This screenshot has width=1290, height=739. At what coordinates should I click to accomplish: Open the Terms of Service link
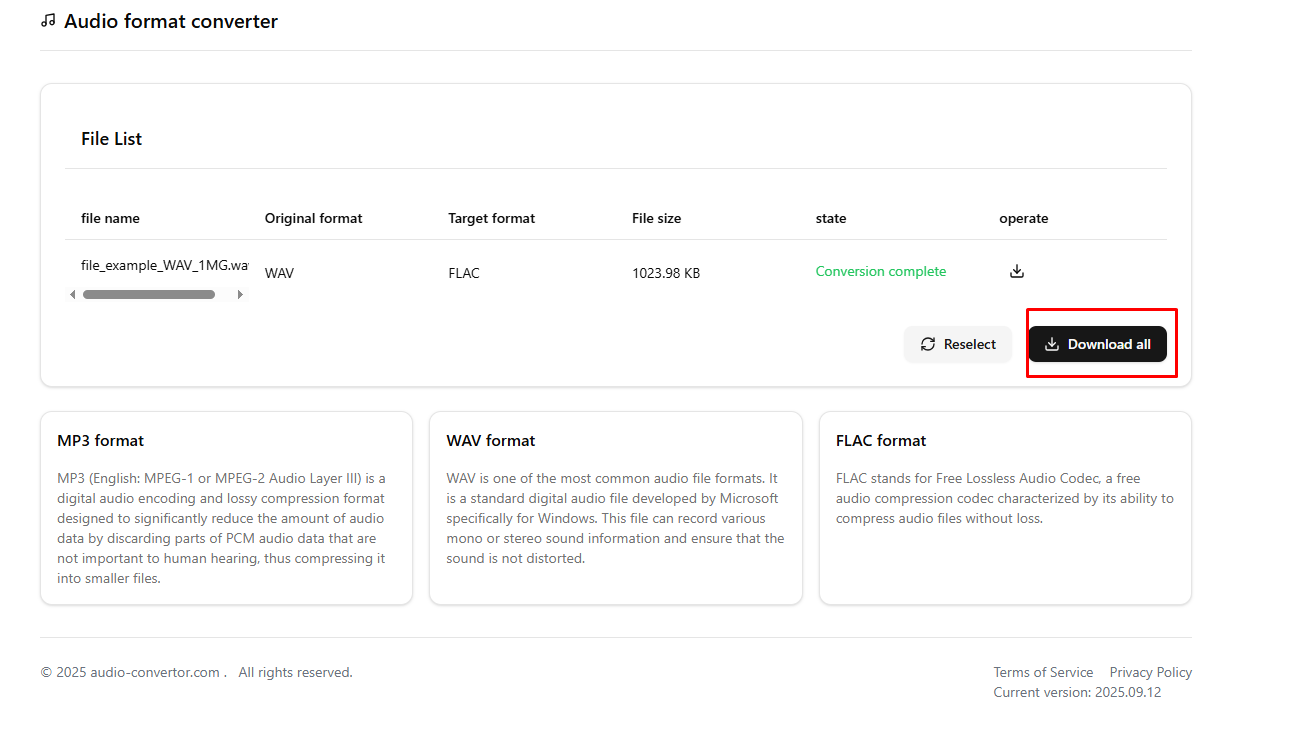(x=1043, y=672)
